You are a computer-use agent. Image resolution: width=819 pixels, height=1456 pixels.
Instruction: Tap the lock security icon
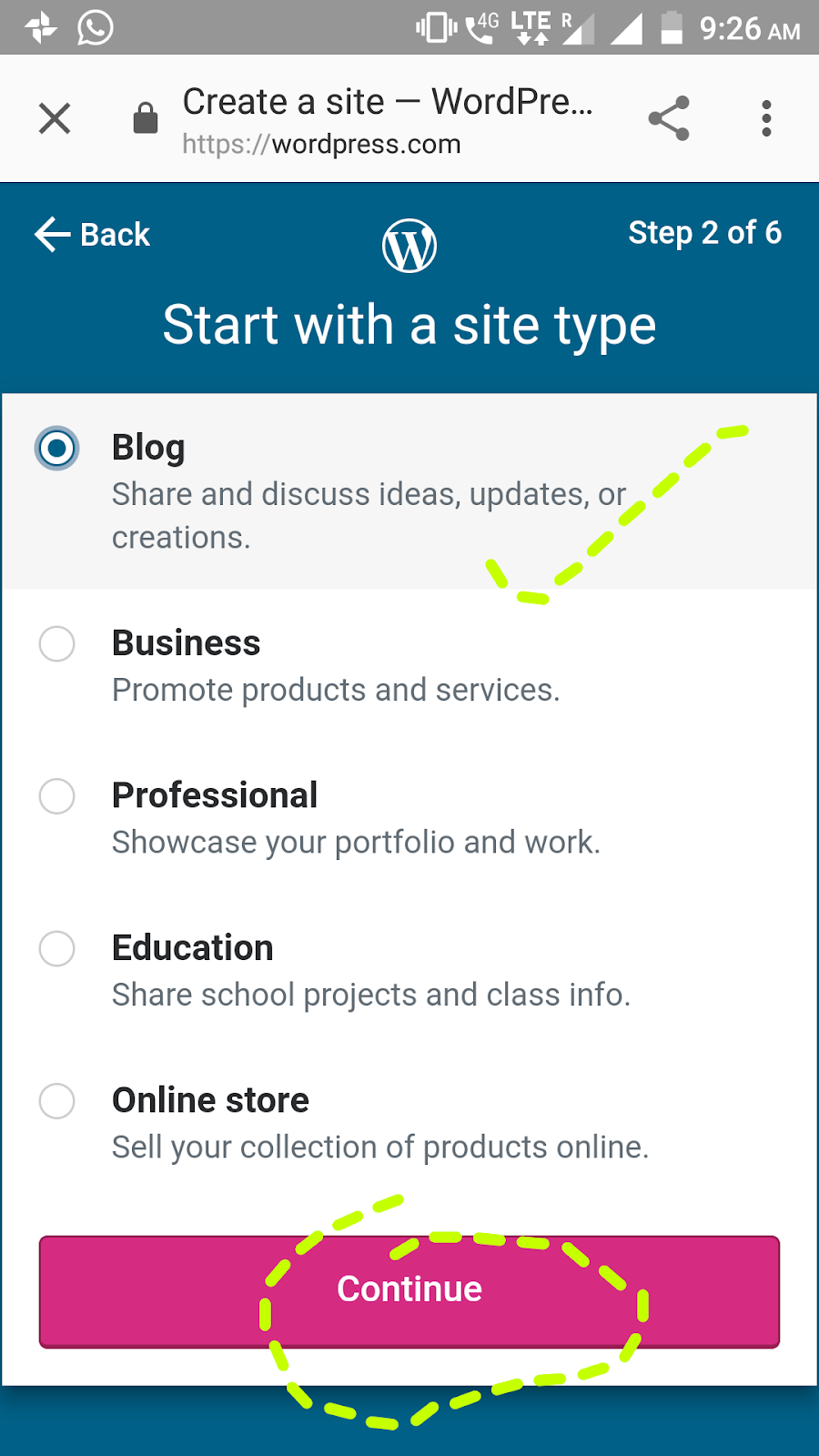click(x=146, y=118)
